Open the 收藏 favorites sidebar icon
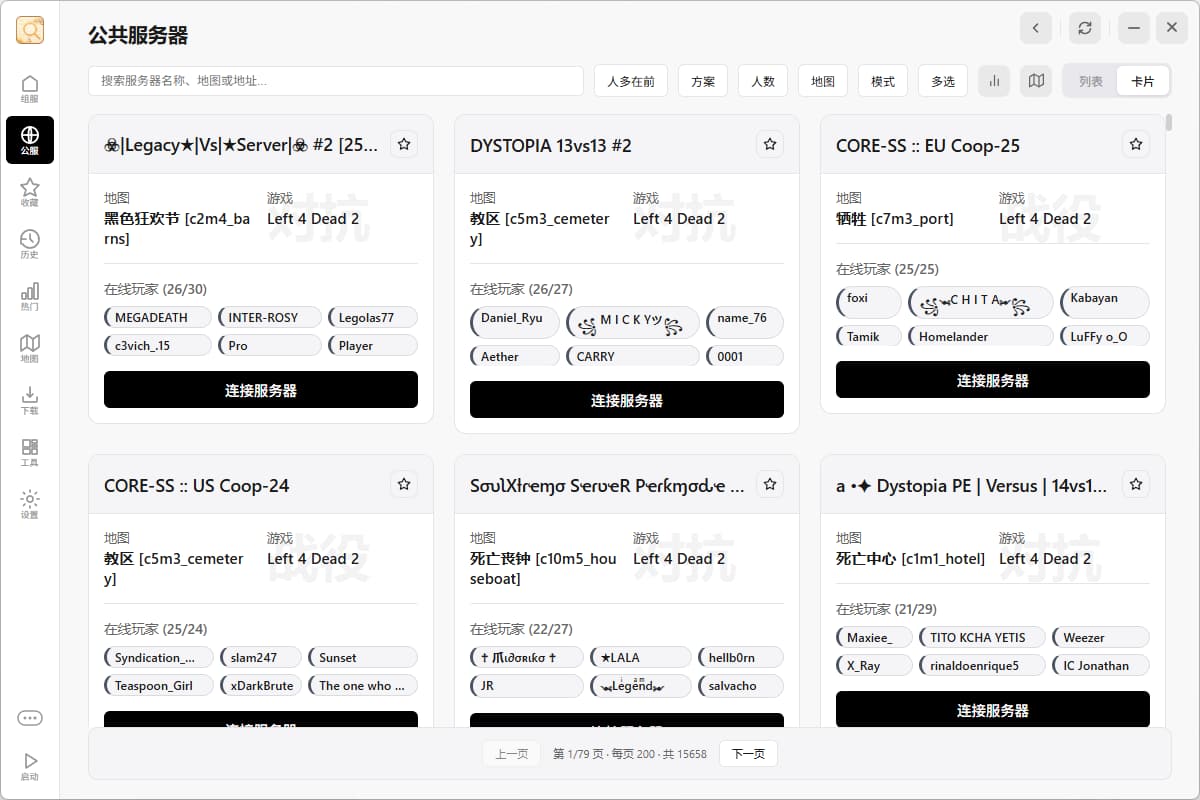 click(x=30, y=192)
